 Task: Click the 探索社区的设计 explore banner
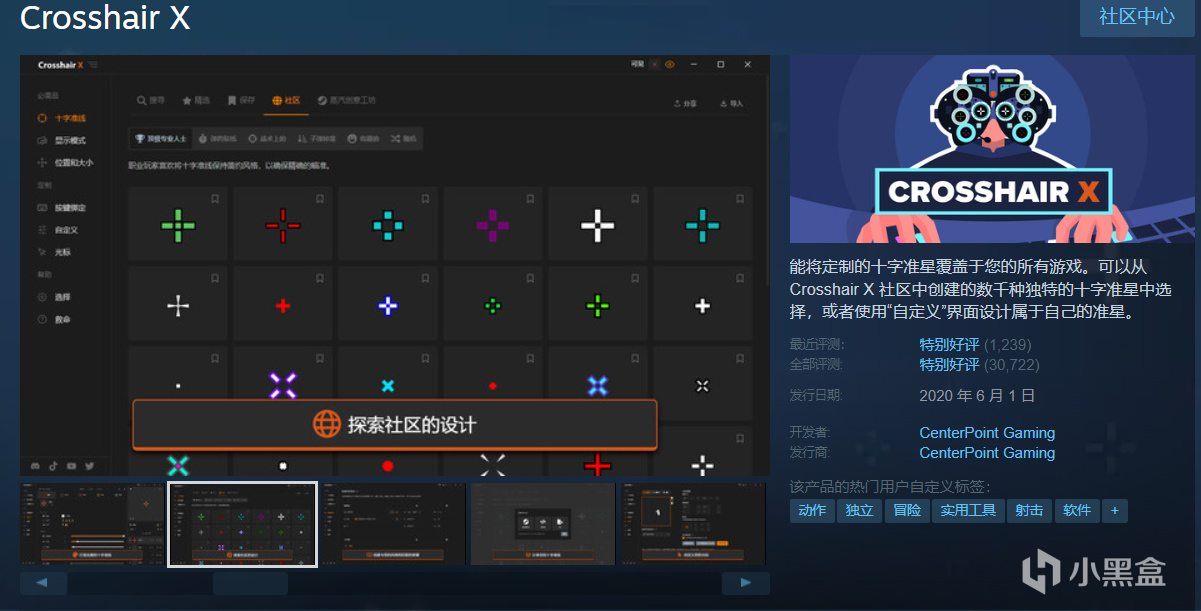pyautogui.click(x=395, y=425)
